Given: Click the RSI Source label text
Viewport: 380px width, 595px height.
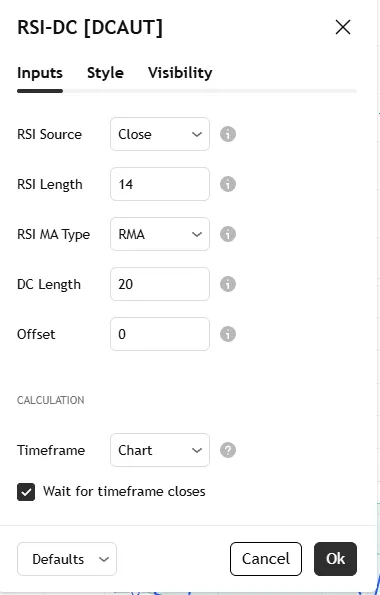Looking at the screenshot, I should click(49, 134).
